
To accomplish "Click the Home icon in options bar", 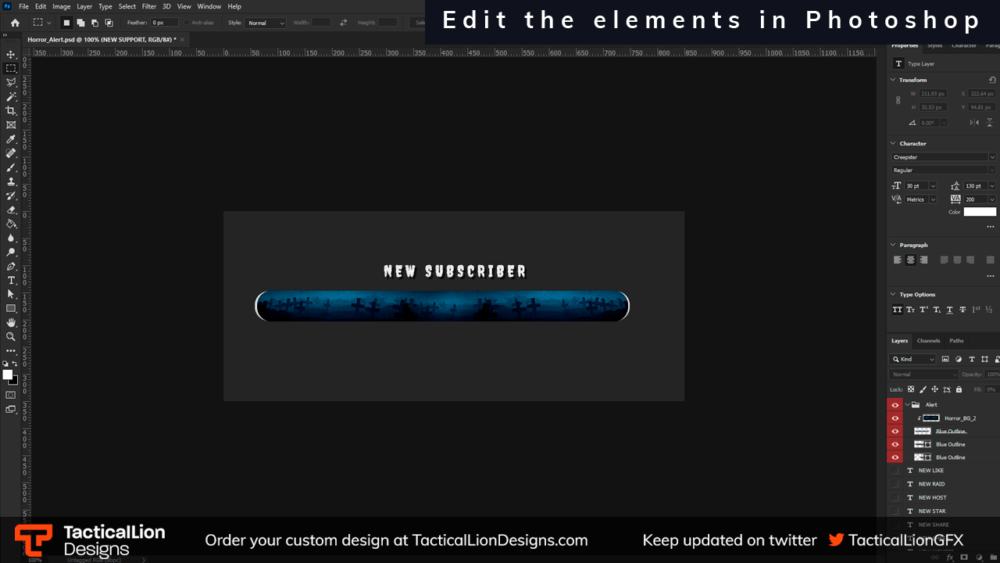I will click(15, 23).
